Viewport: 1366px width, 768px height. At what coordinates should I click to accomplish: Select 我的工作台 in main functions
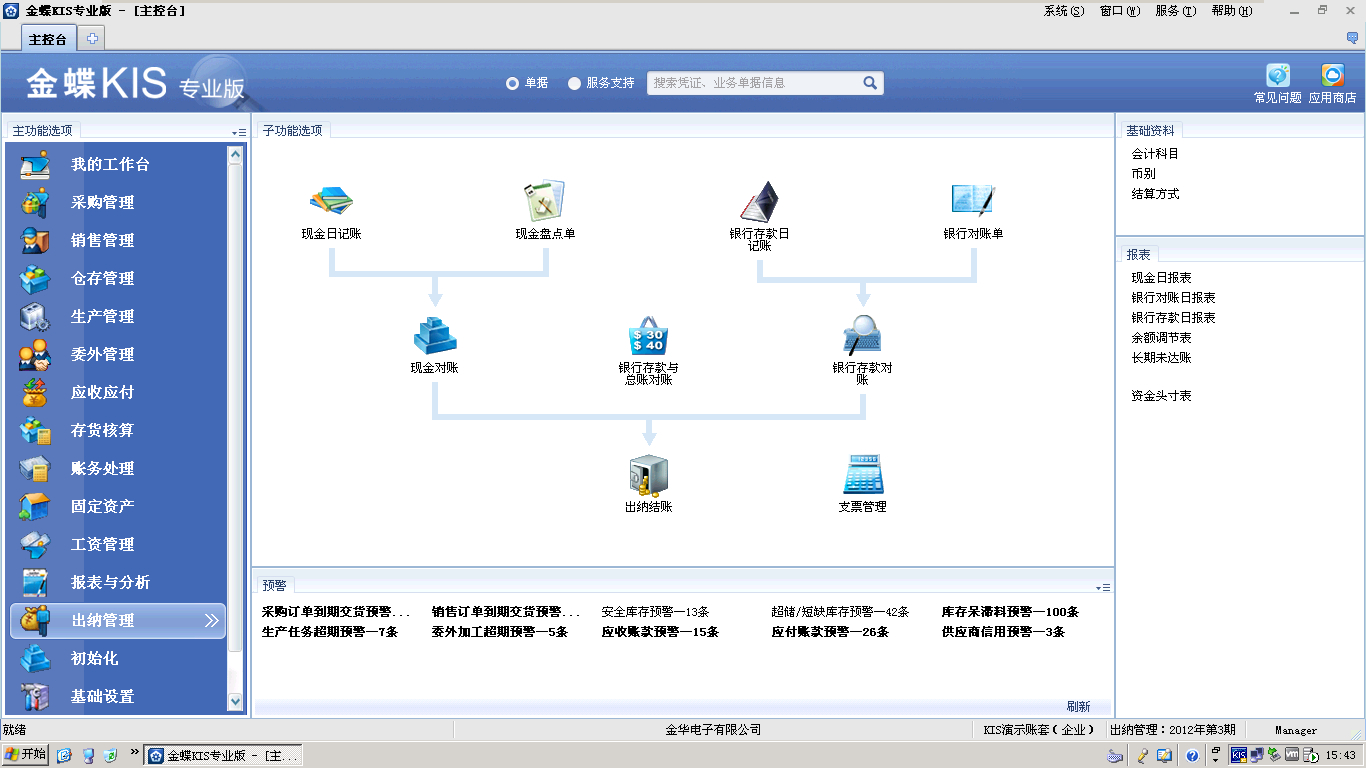pyautogui.click(x=110, y=164)
